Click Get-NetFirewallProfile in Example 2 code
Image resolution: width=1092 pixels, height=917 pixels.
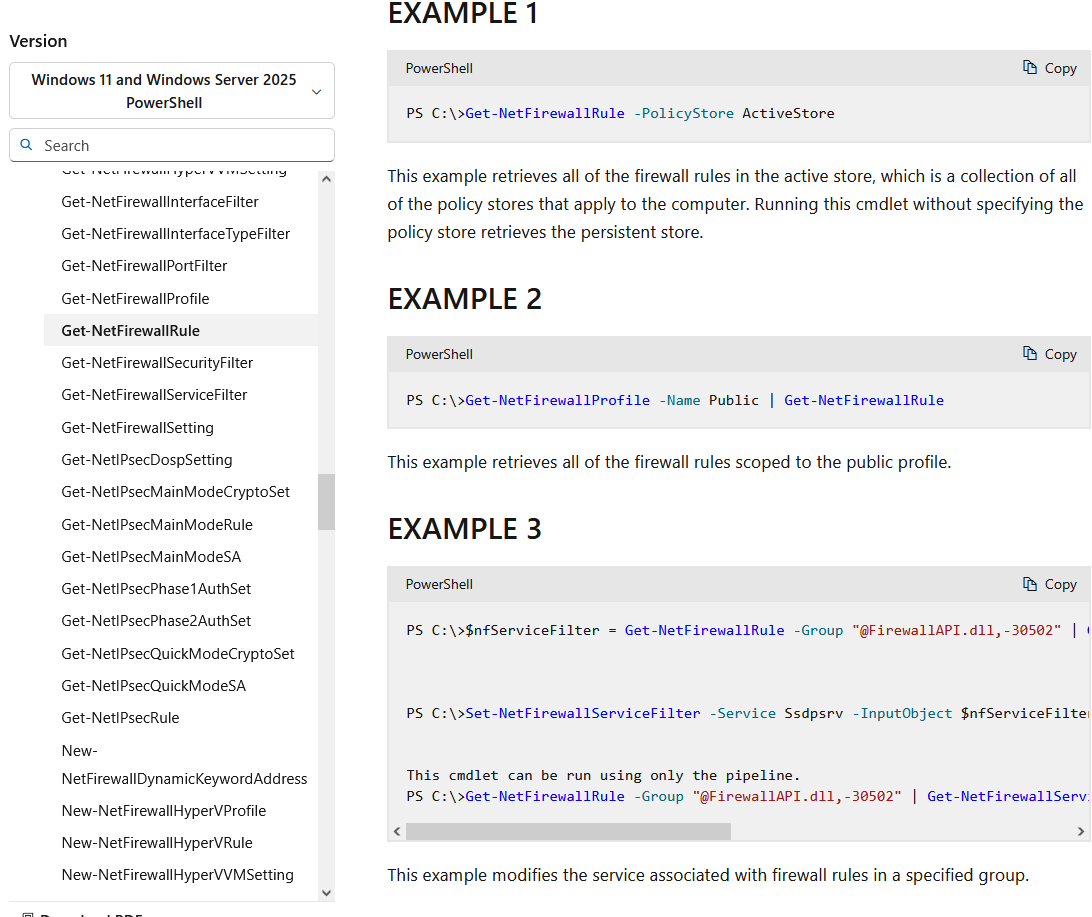pos(558,400)
